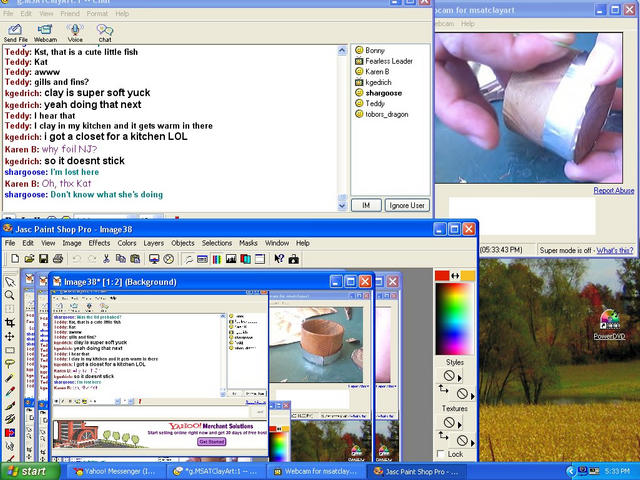Click the Ignore User button
Image resolution: width=640 pixels, height=480 pixels.
point(407,205)
